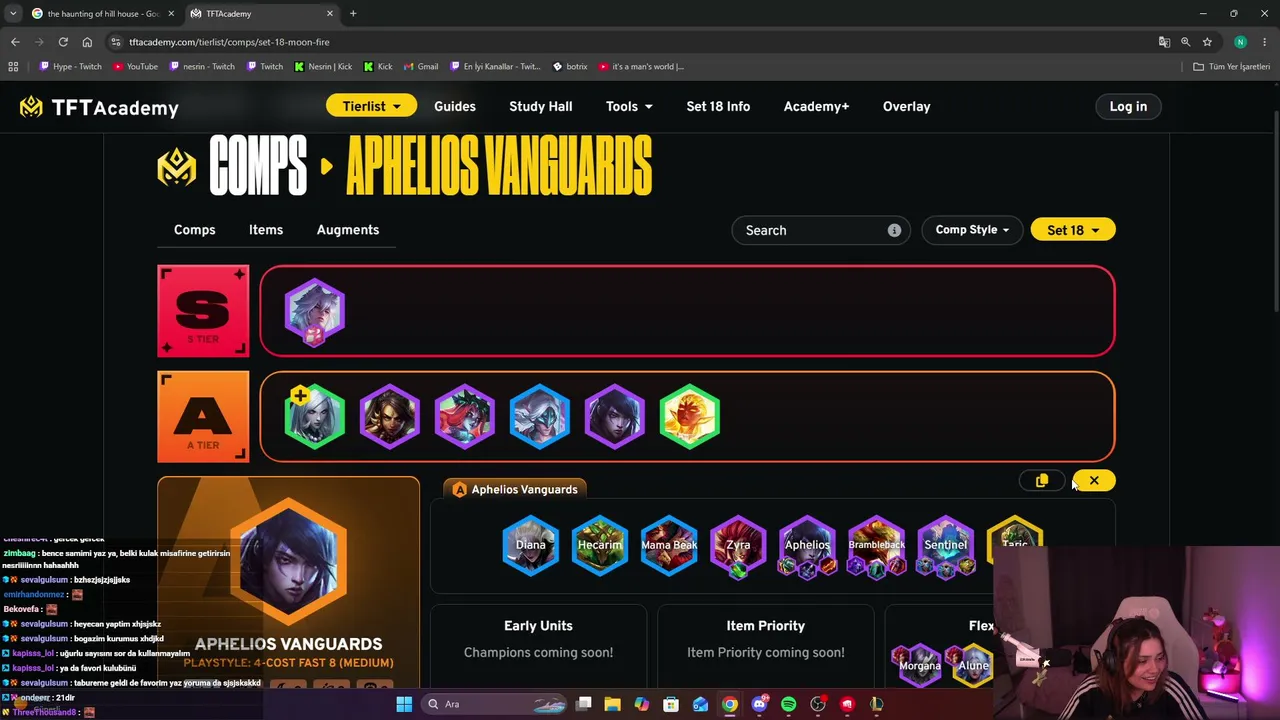
Task: Open the Academy+ menu item
Action: pos(816,107)
